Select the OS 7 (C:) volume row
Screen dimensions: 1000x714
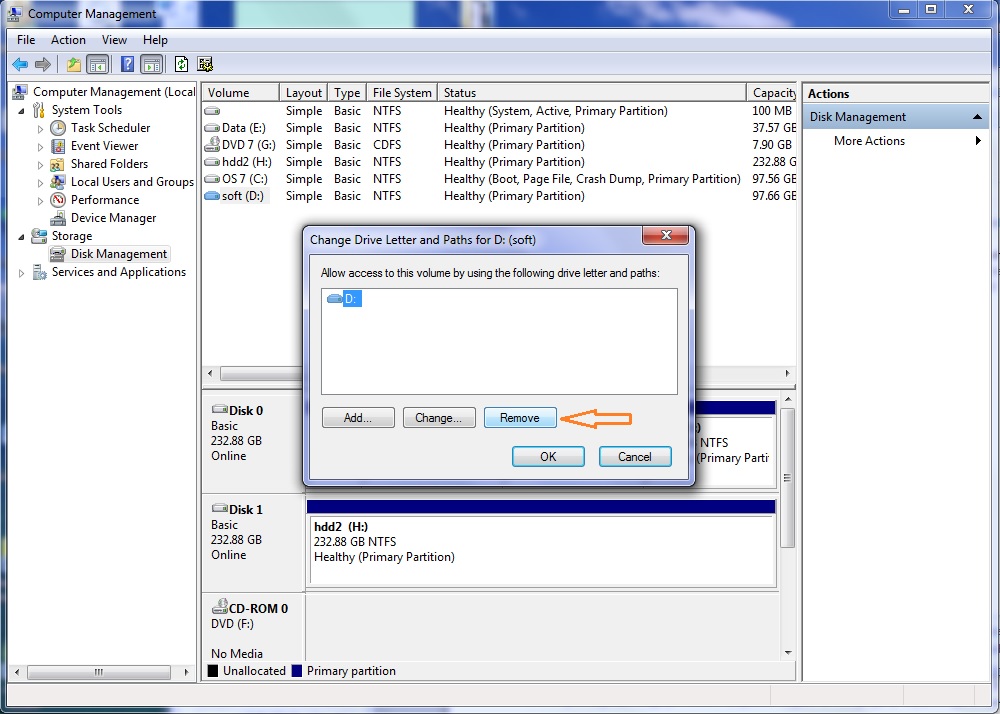pyautogui.click(x=499, y=179)
